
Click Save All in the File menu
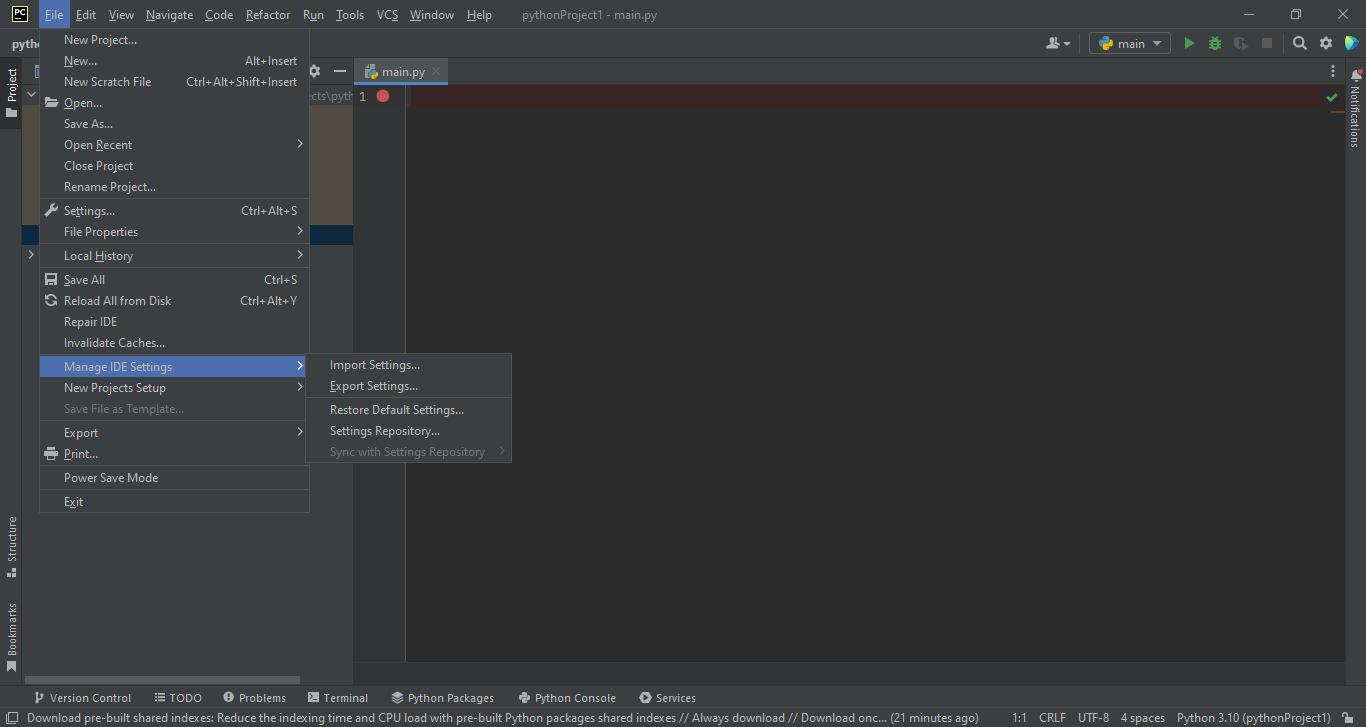86,279
